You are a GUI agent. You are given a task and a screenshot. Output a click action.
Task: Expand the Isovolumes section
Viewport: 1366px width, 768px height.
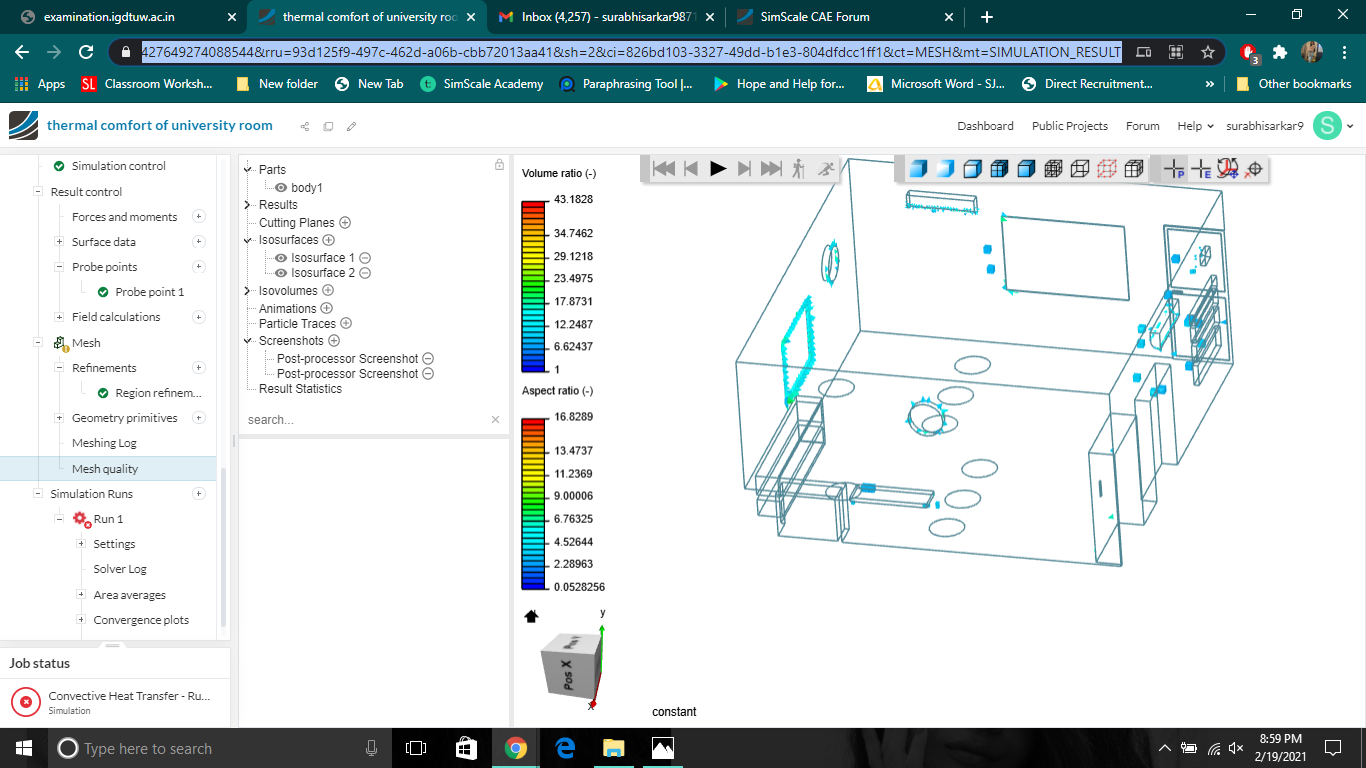(246, 290)
